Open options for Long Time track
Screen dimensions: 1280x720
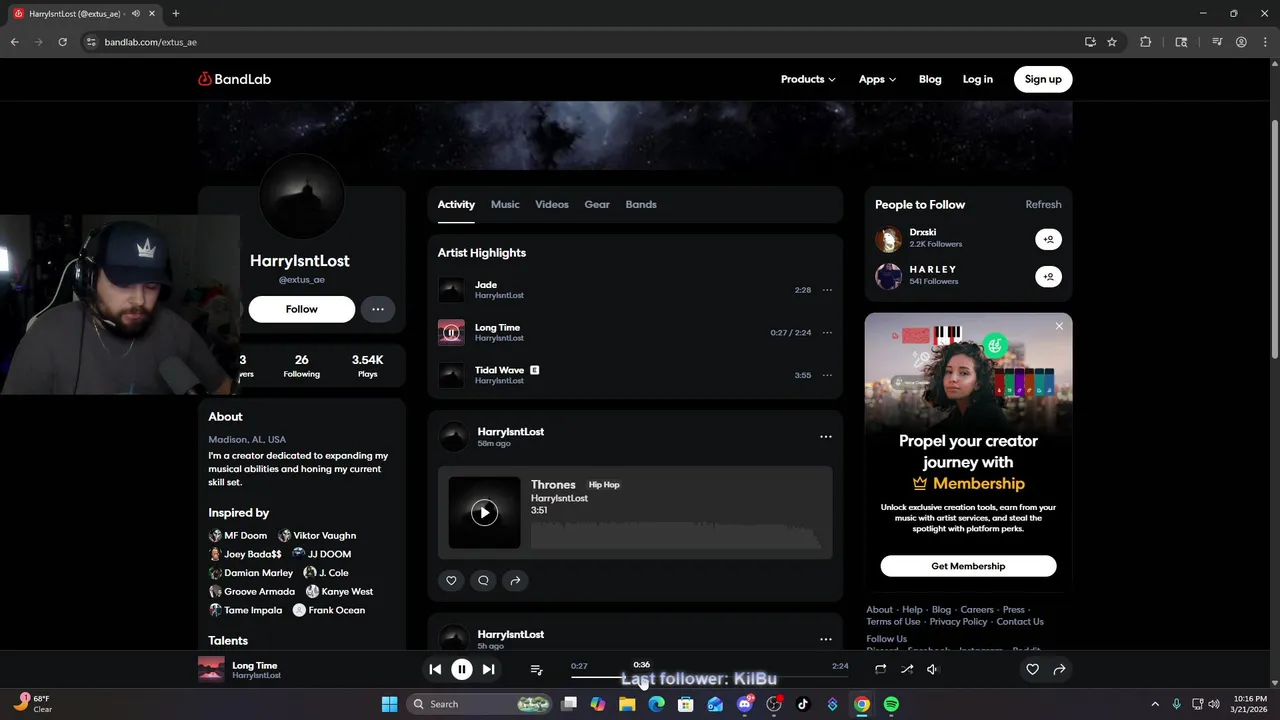coord(827,332)
